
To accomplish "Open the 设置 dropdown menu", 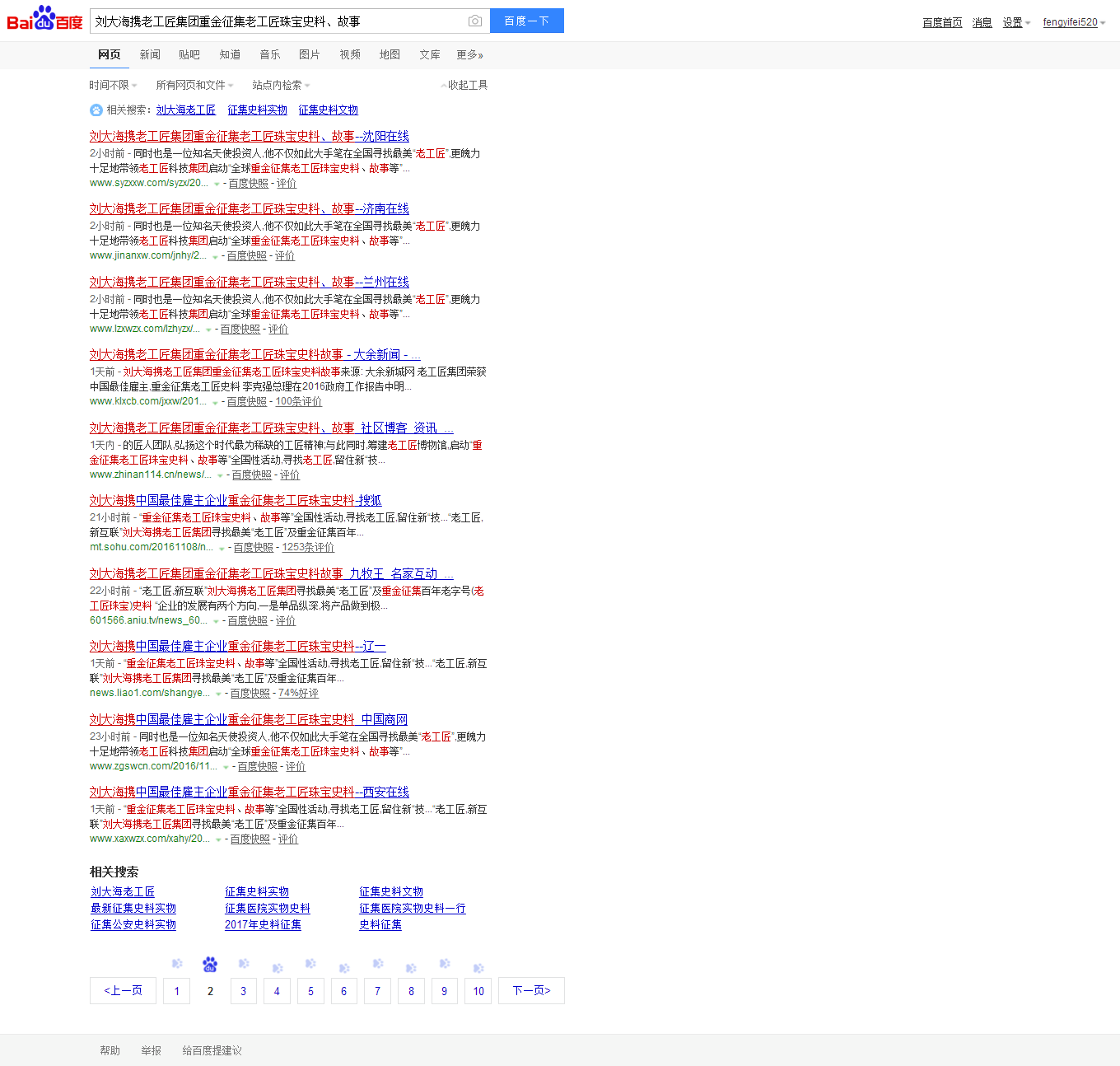I will (x=1016, y=22).
